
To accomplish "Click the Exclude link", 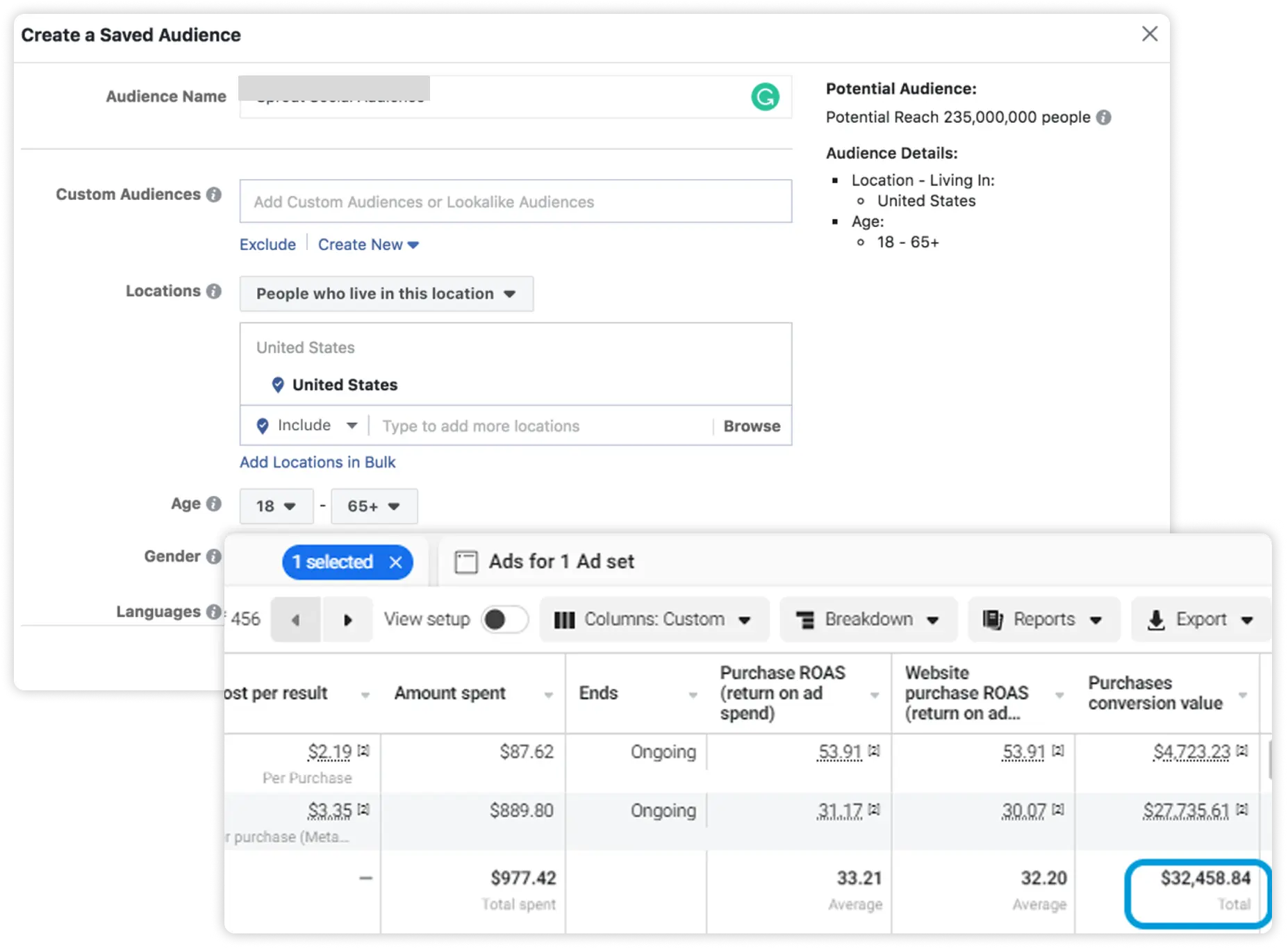I will pyautogui.click(x=267, y=244).
